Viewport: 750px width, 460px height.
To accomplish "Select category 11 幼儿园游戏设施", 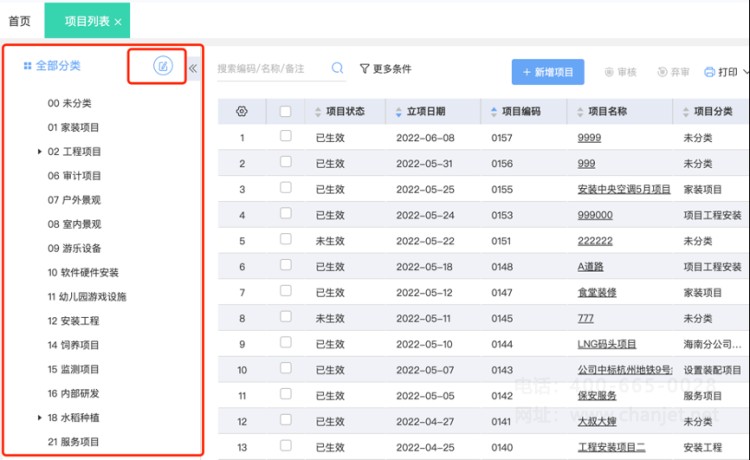I will click(x=87, y=297).
